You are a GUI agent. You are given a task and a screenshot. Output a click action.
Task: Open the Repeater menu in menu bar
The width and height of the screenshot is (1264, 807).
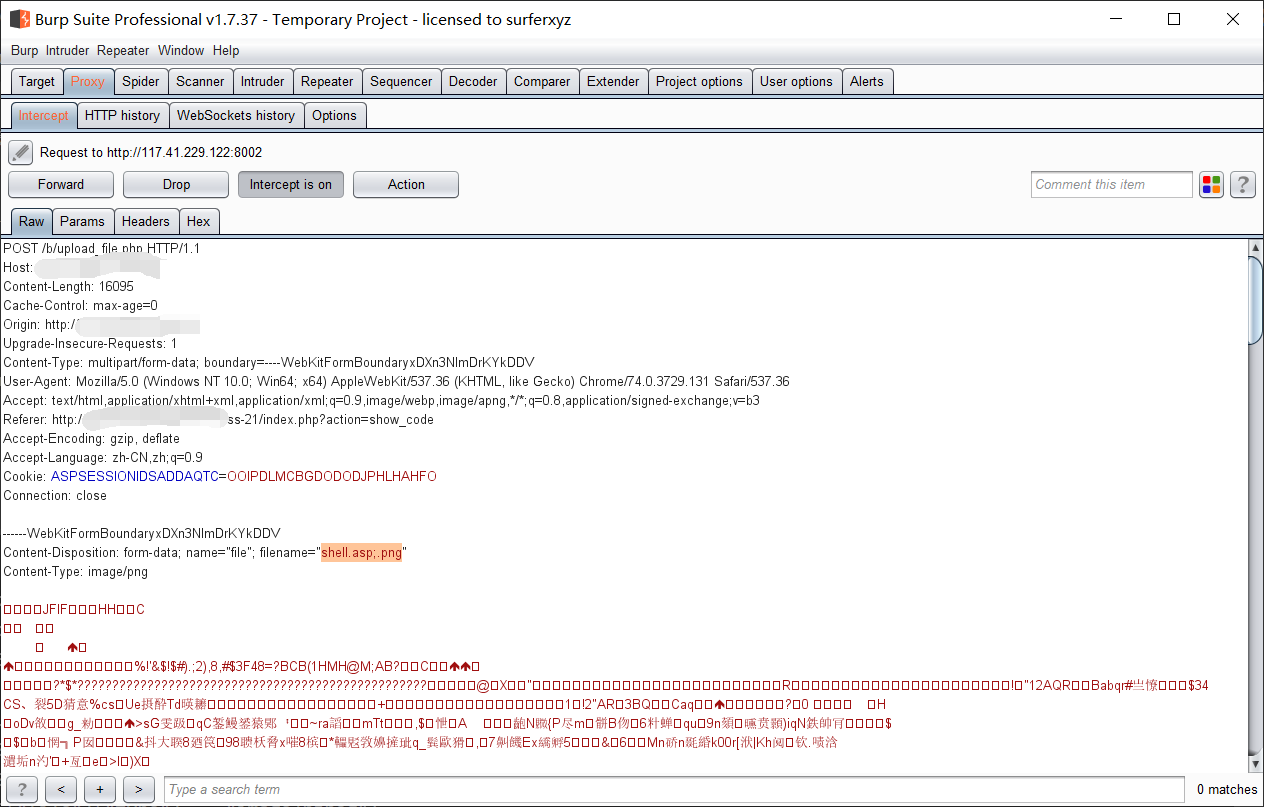pos(123,50)
